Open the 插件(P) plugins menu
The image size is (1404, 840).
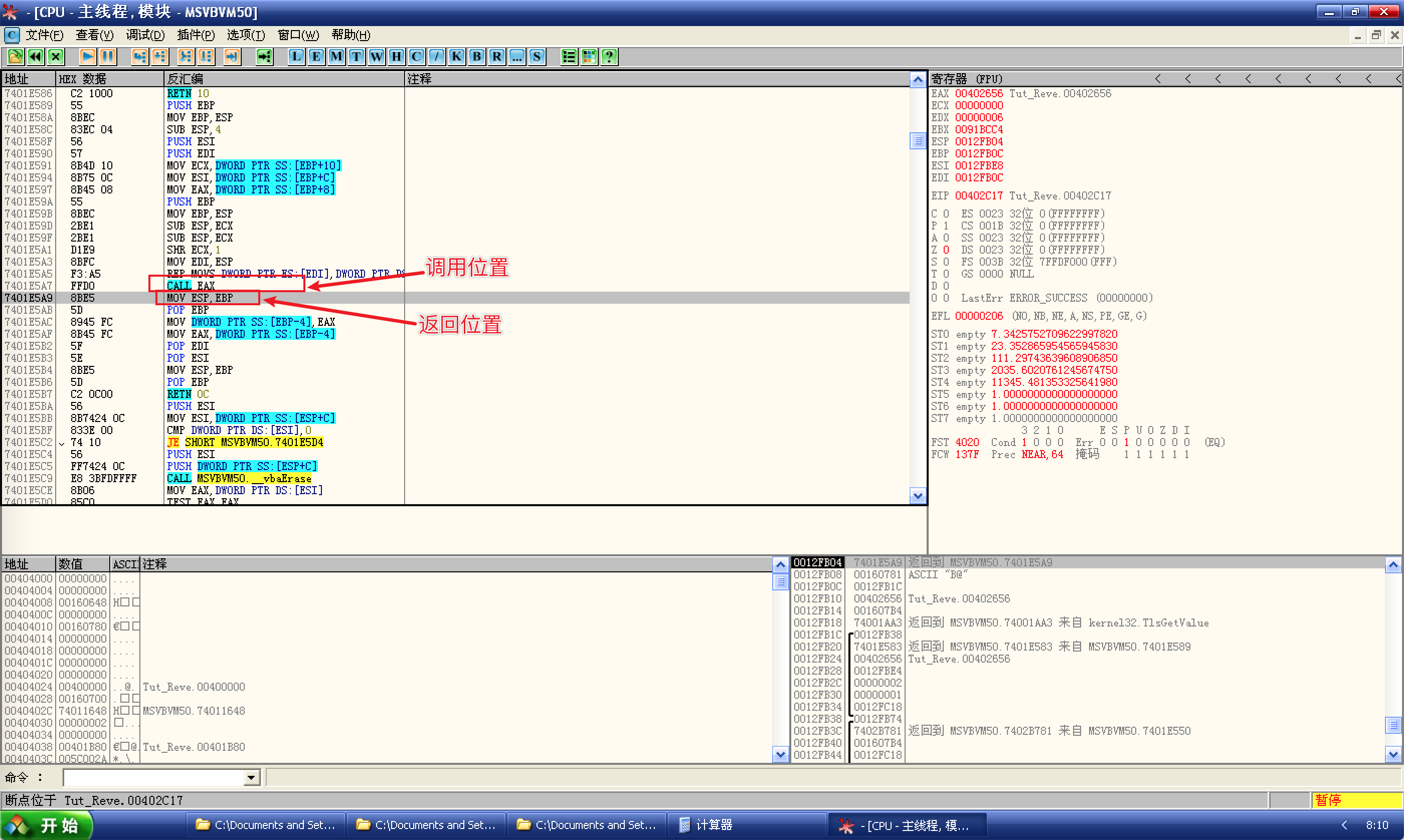[196, 35]
